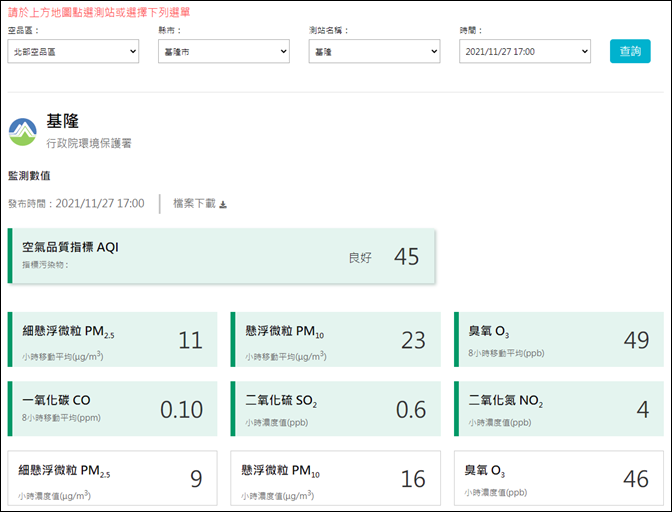This screenshot has height=512, width=672.
Task: Select the 空氣品質指標 AQI card
Action: 221,256
